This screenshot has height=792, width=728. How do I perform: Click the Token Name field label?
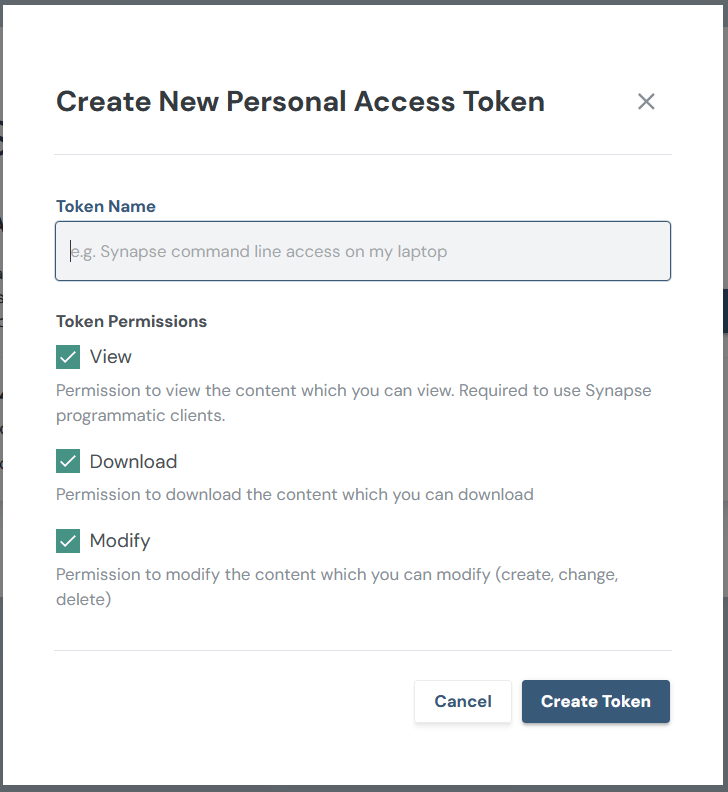106,206
